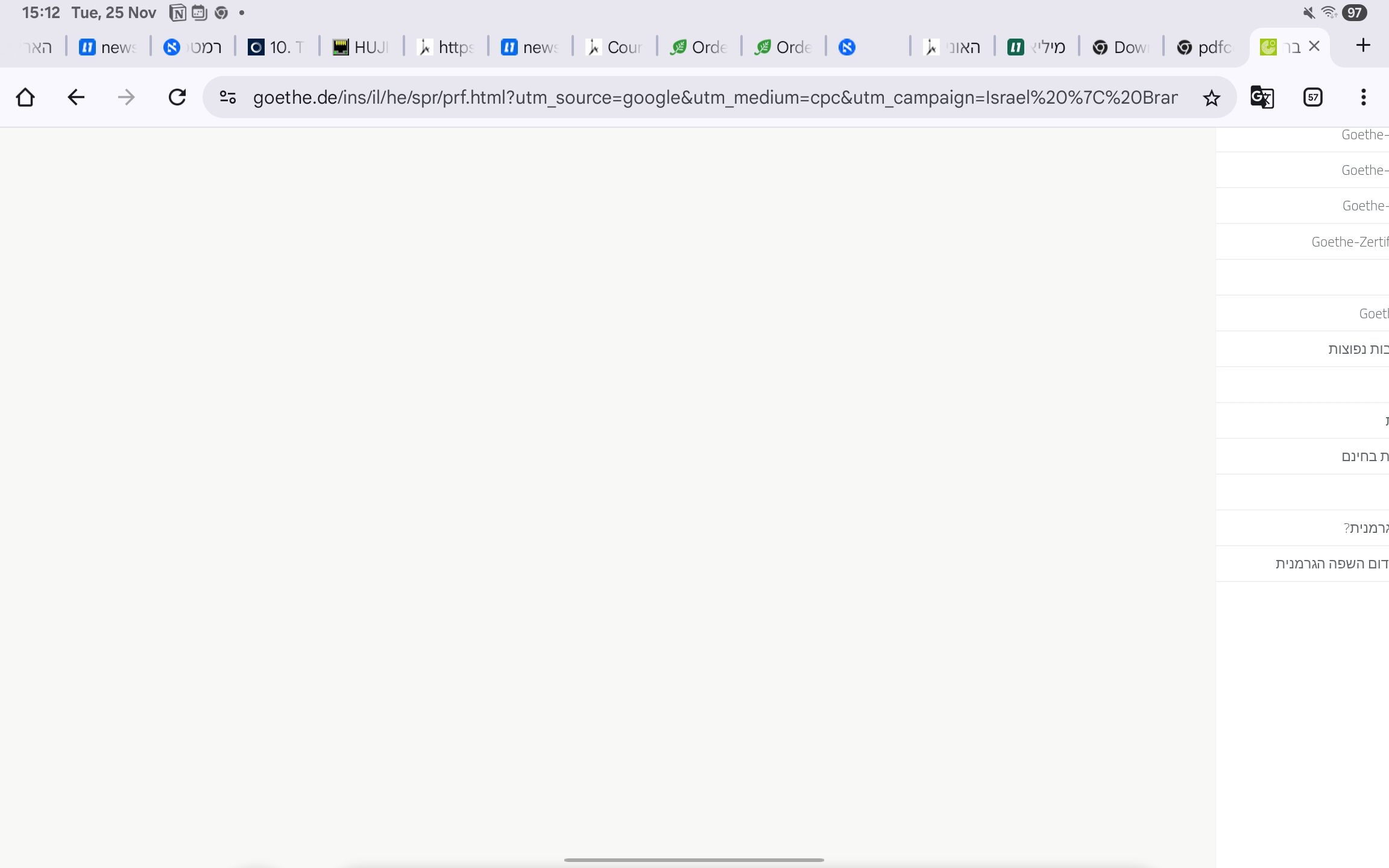
Task: Click the browser home icon
Action: 25,97
